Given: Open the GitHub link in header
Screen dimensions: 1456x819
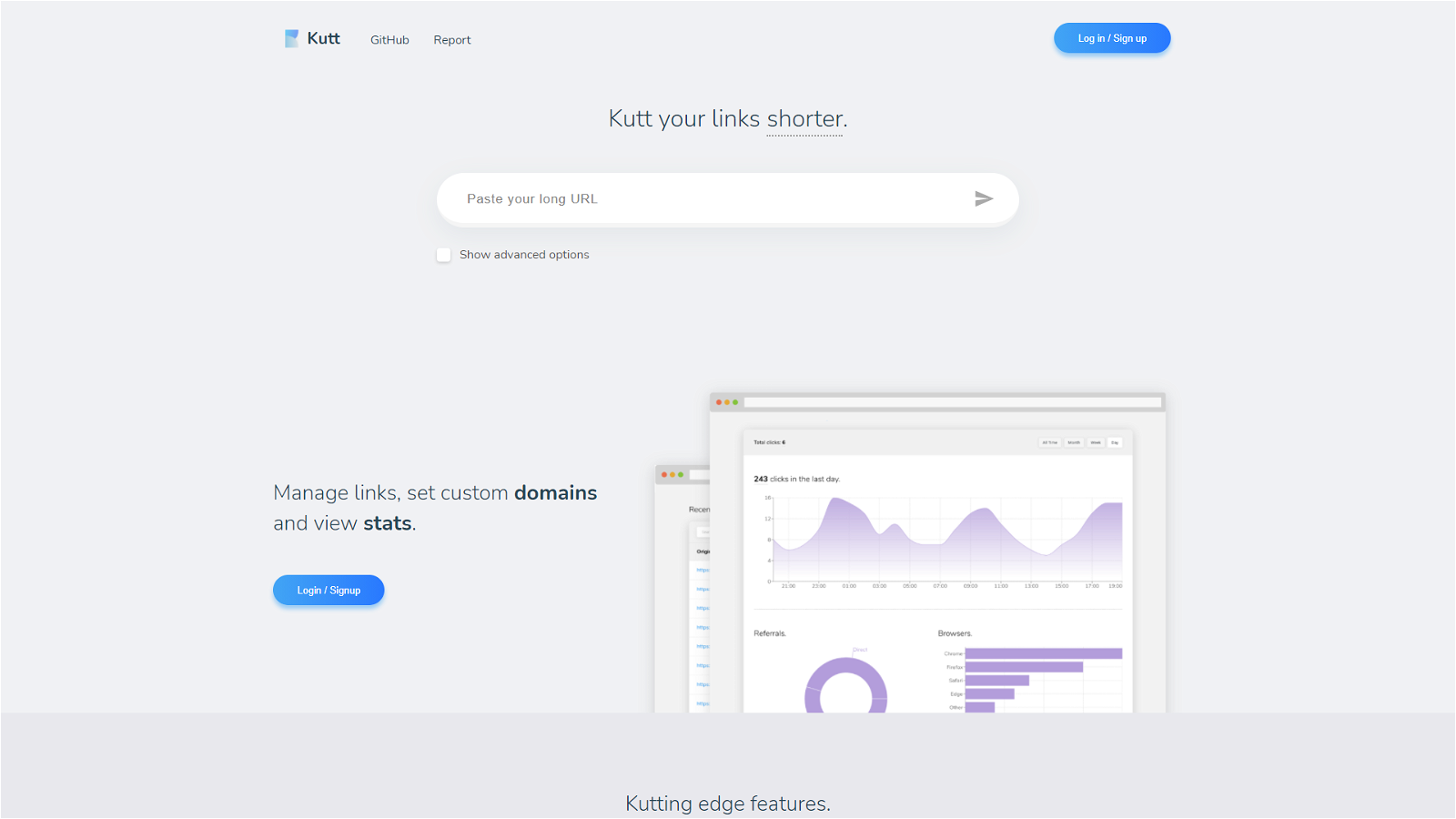Looking at the screenshot, I should pyautogui.click(x=389, y=40).
